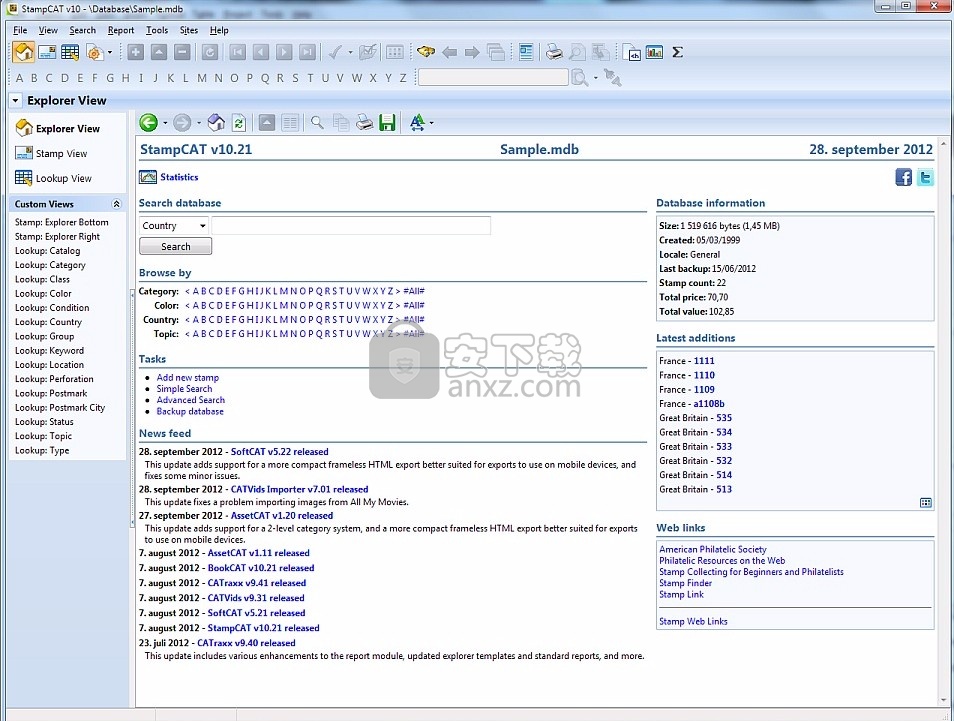
Task: Open the Report menu
Action: tap(120, 30)
